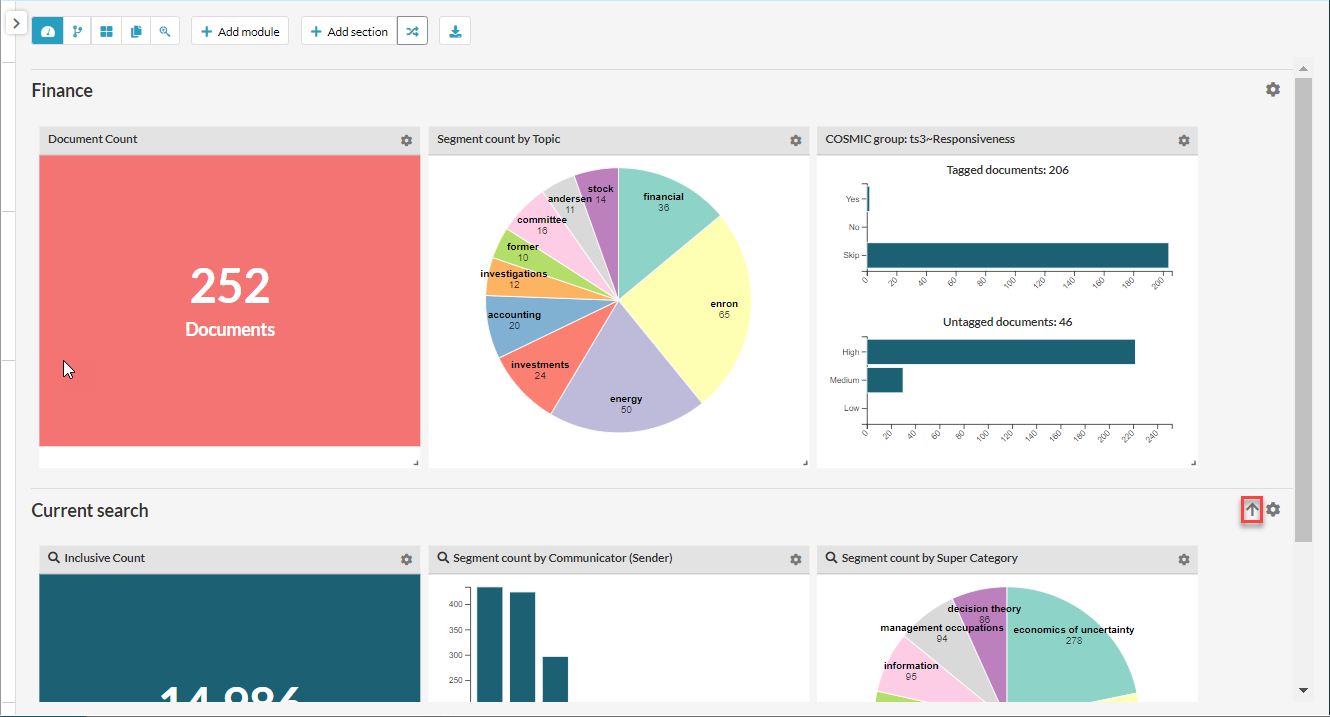Open Inclusive Count module settings gear
Image resolution: width=1330 pixels, height=717 pixels.
(407, 560)
